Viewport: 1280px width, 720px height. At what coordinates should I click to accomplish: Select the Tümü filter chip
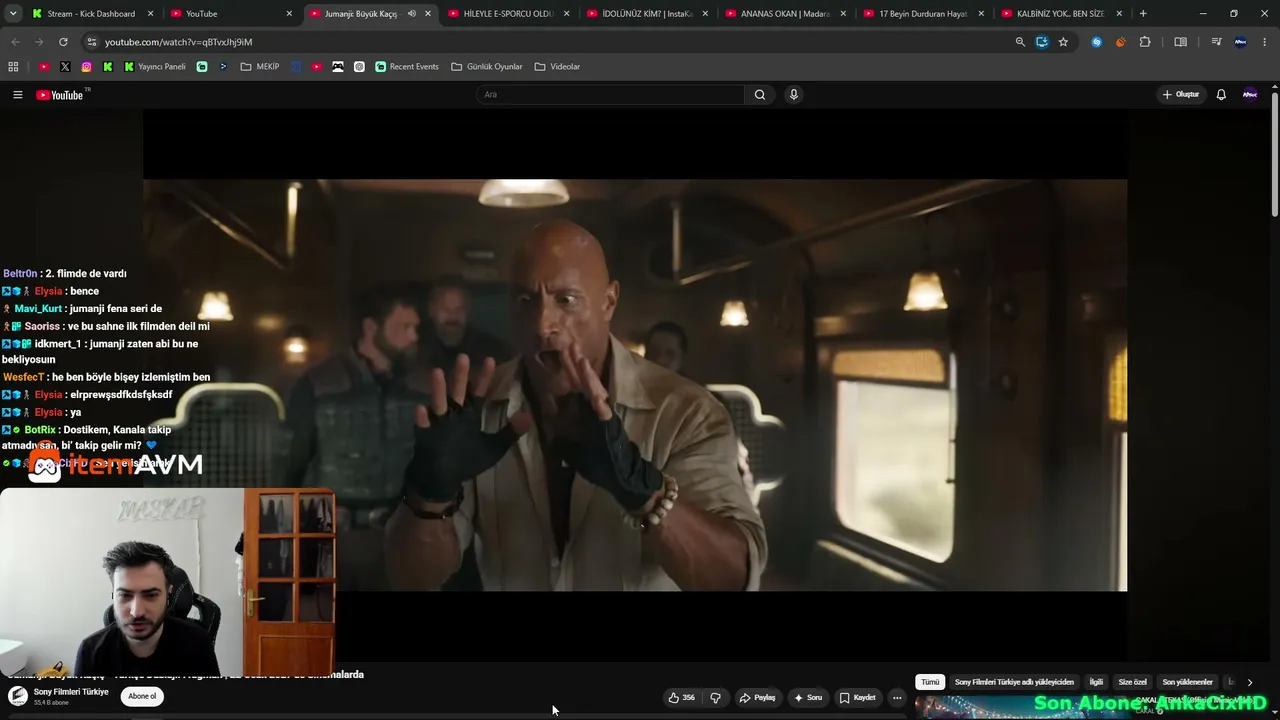(930, 682)
